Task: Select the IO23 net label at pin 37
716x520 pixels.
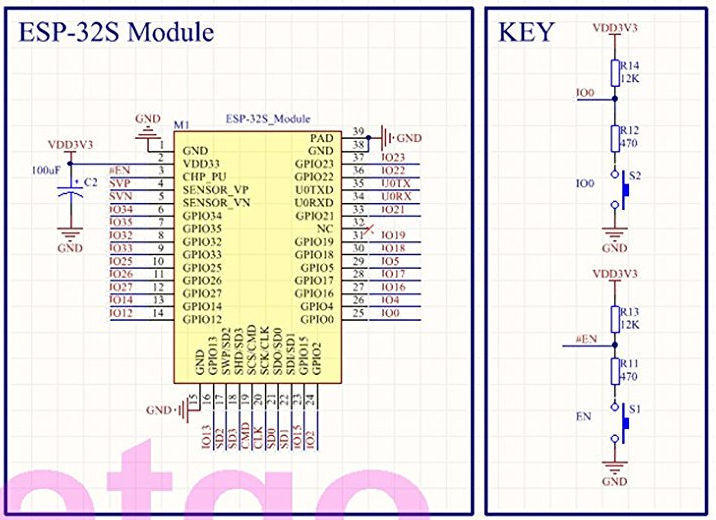Action: pos(393,158)
